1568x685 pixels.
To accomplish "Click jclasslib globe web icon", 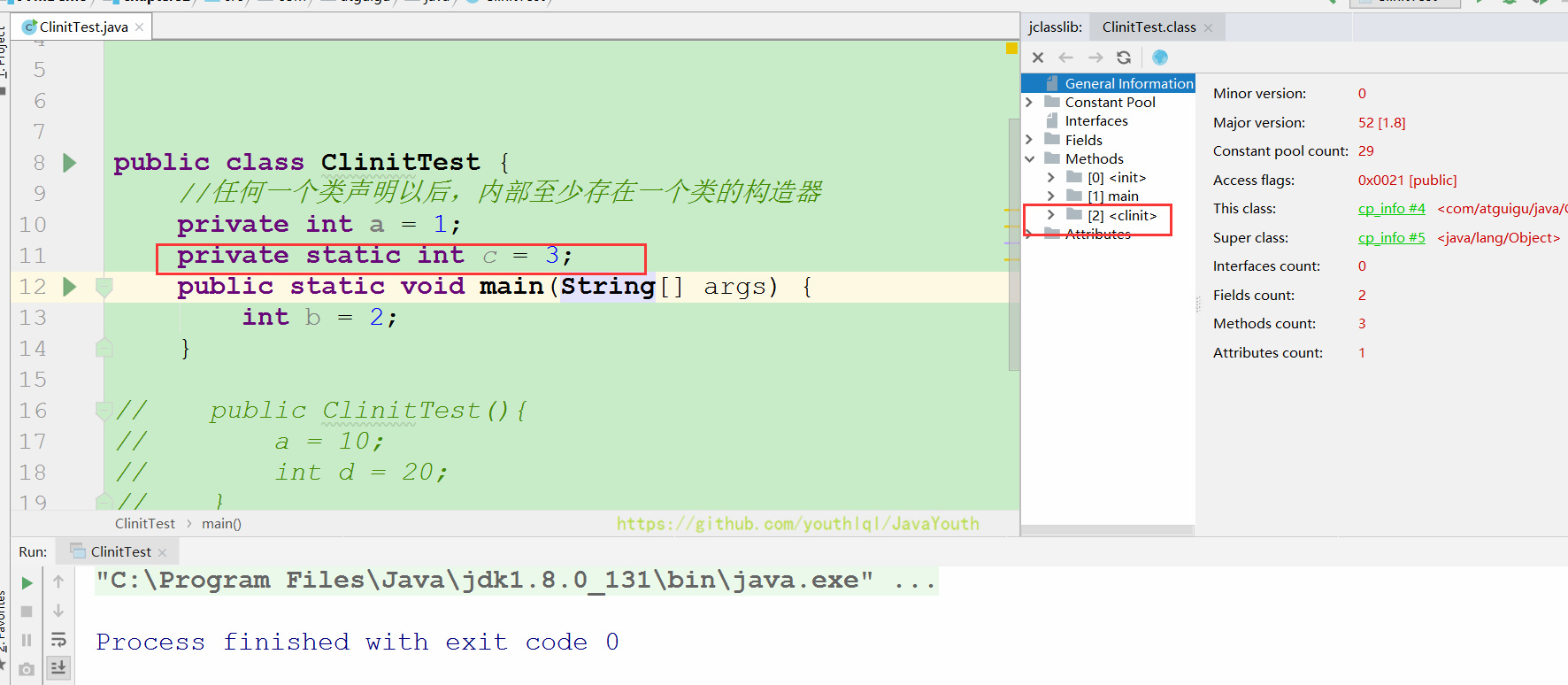I will (1160, 58).
